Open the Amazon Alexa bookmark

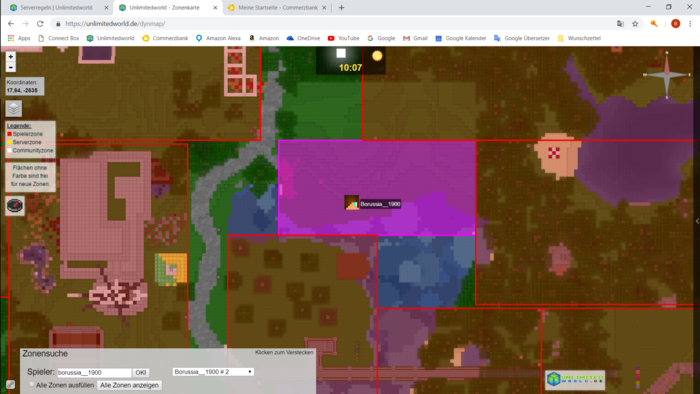tap(219, 38)
